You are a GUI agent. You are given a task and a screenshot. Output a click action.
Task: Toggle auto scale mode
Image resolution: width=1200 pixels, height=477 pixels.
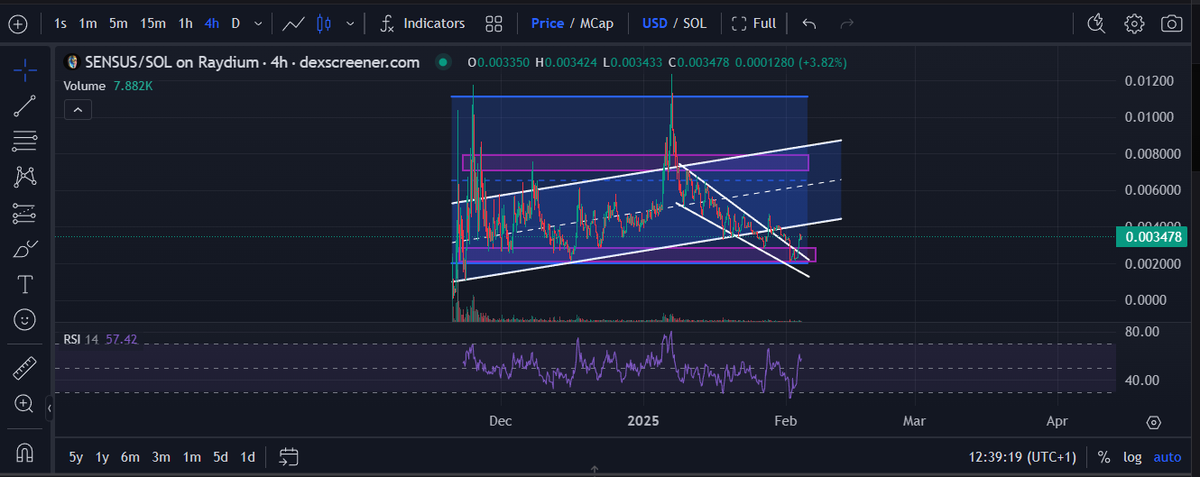pos(1167,457)
